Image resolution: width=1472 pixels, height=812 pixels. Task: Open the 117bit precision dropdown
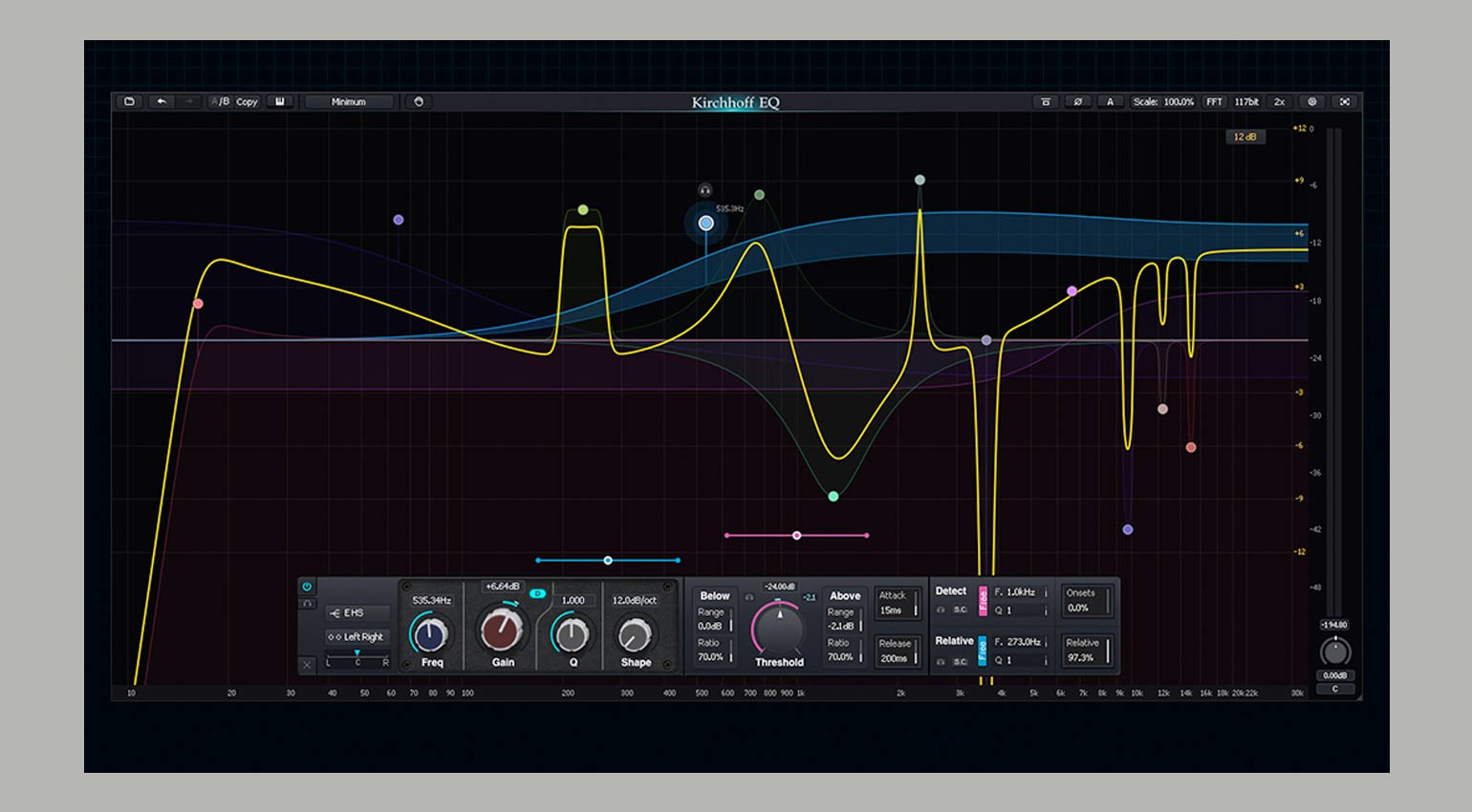(x=1246, y=101)
